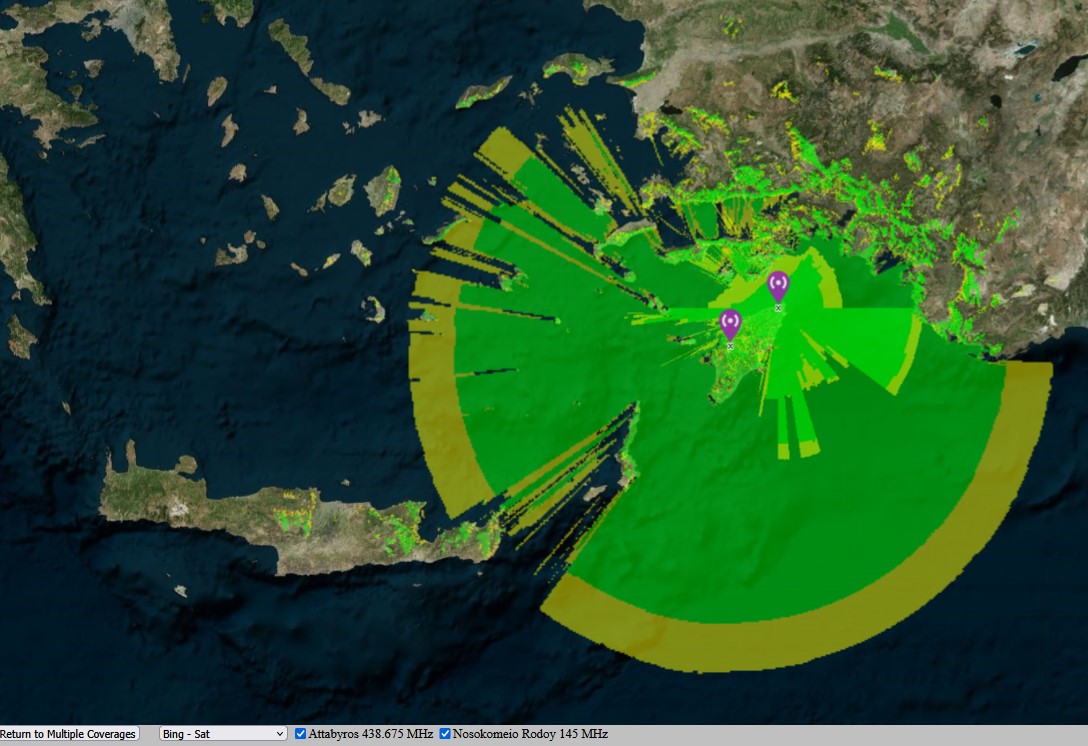
Task: Select the southwestern purple transmitter marker
Action: pyautogui.click(x=730, y=323)
